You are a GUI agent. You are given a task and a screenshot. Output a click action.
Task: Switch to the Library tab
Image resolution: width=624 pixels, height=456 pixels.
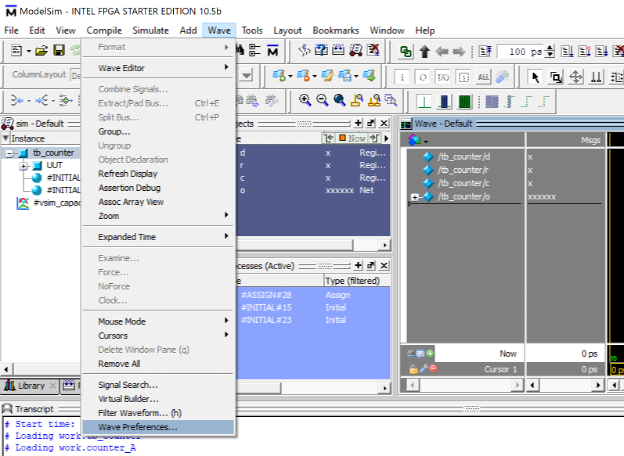point(30,385)
